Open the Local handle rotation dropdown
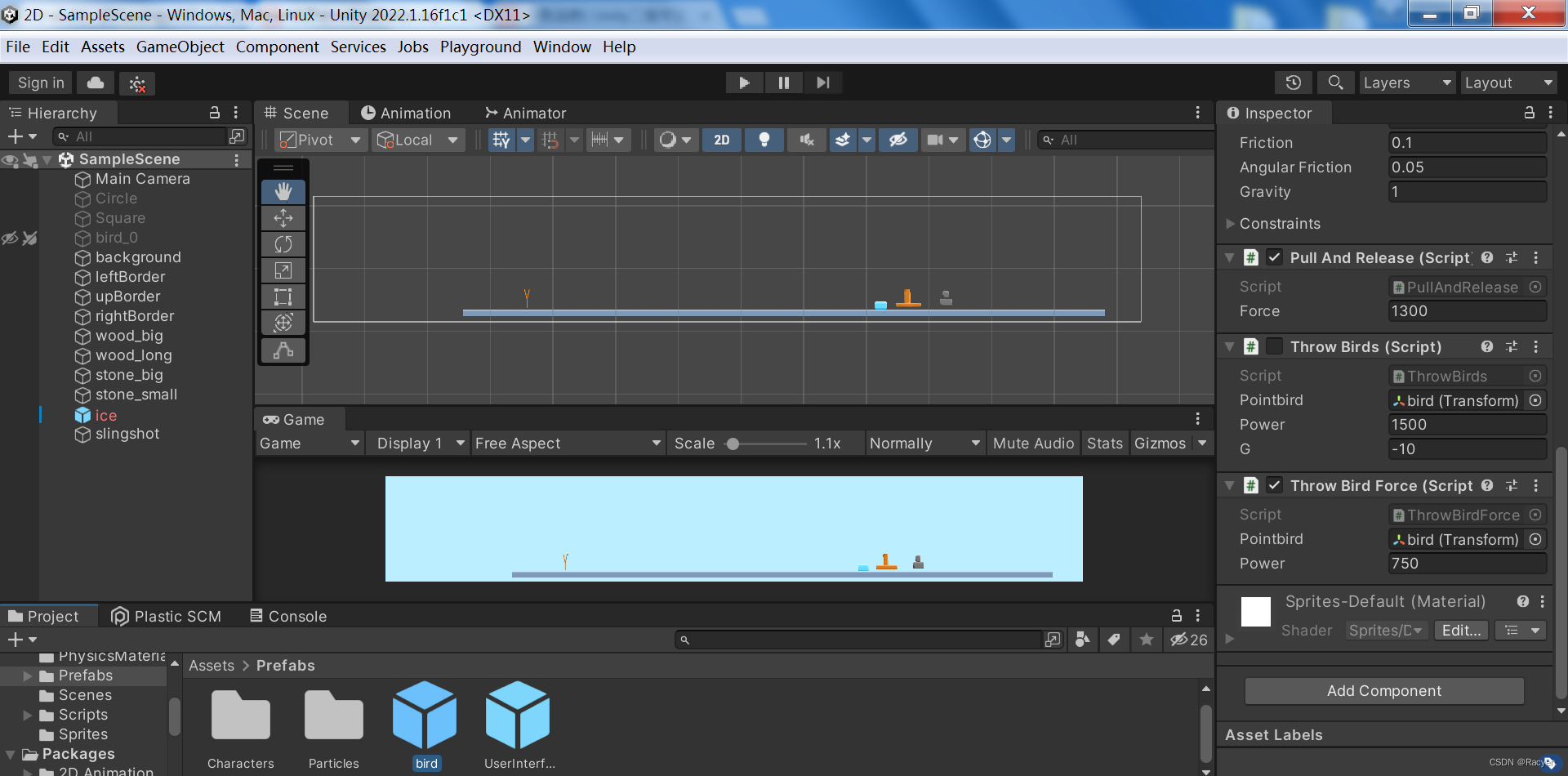The width and height of the screenshot is (1568, 776). coord(418,140)
